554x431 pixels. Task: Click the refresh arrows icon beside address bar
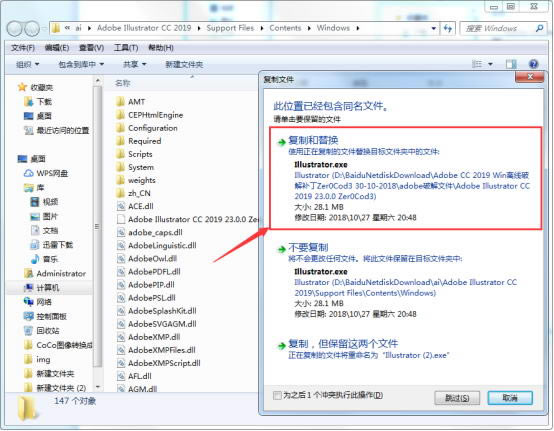[x=448, y=28]
